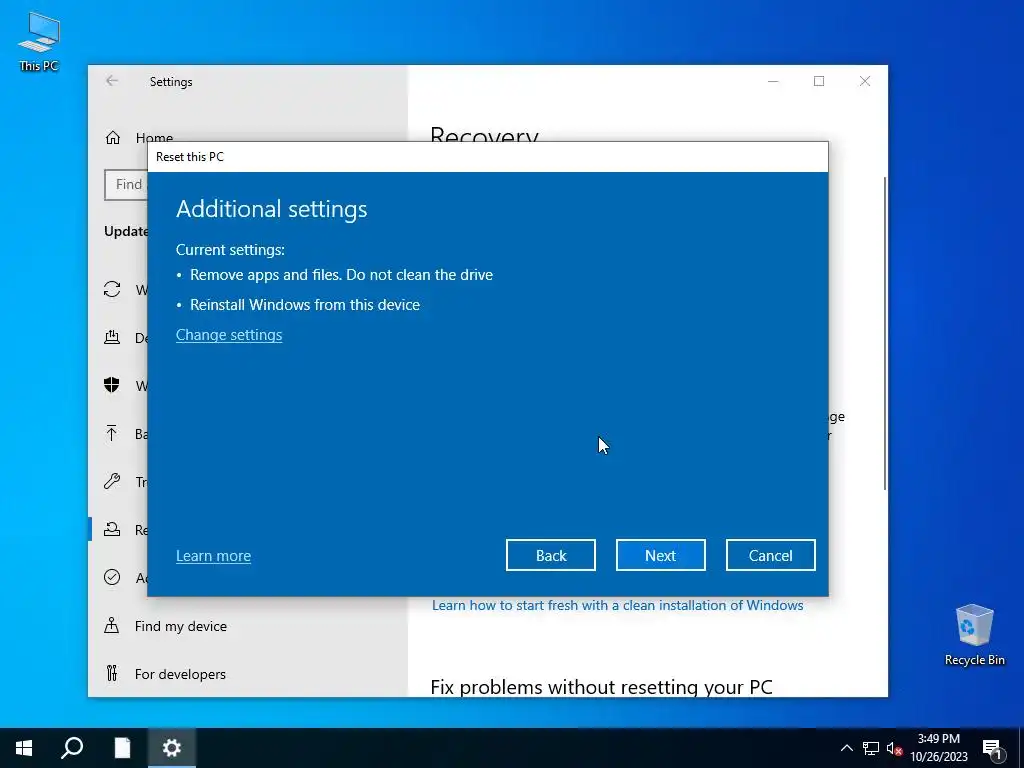Select the Recovery icon in the sidebar
Screen dimensions: 1024x768
112,530
